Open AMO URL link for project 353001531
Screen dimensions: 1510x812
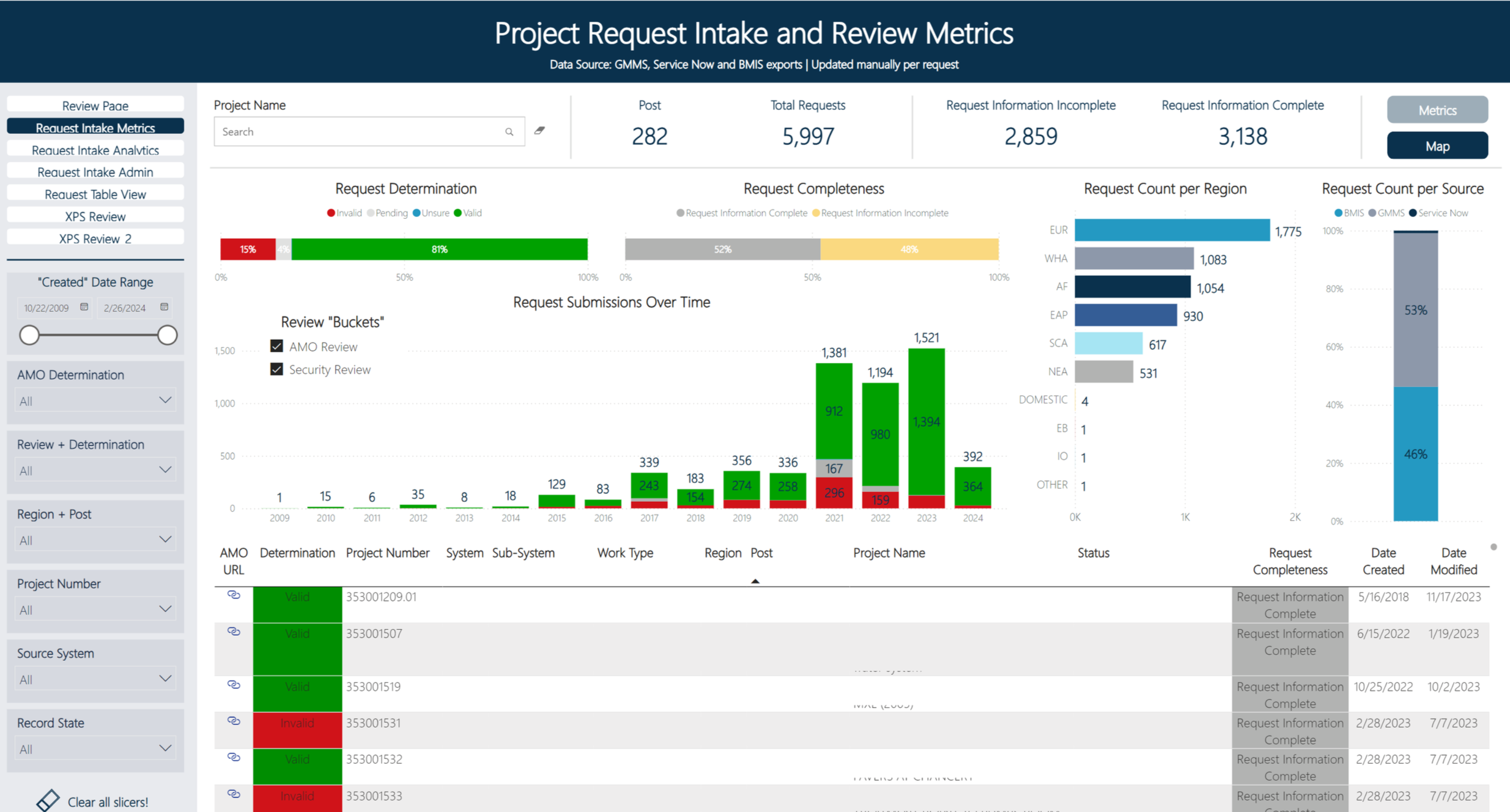234,721
